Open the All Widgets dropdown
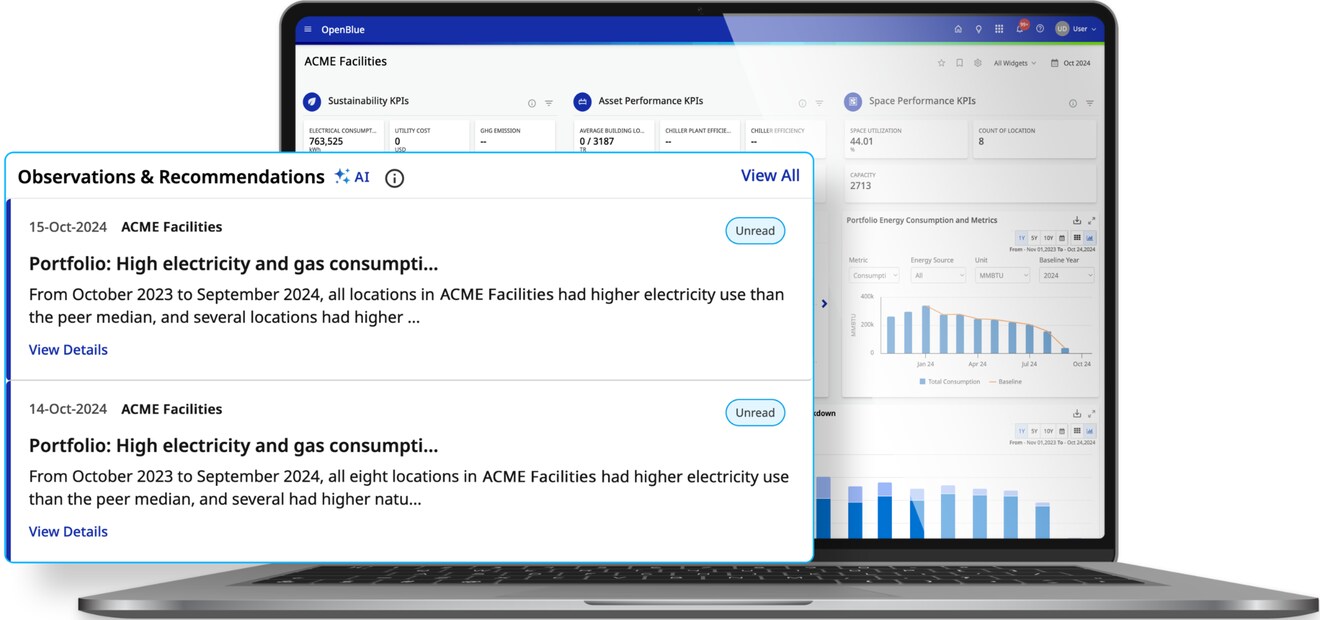This screenshot has height=620, width=1320. [1014, 63]
